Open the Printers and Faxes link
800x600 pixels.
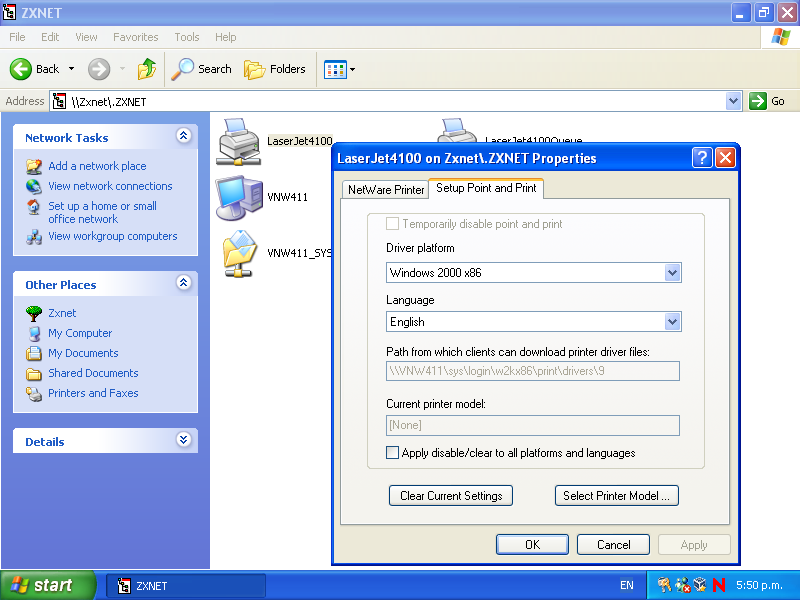[93, 393]
